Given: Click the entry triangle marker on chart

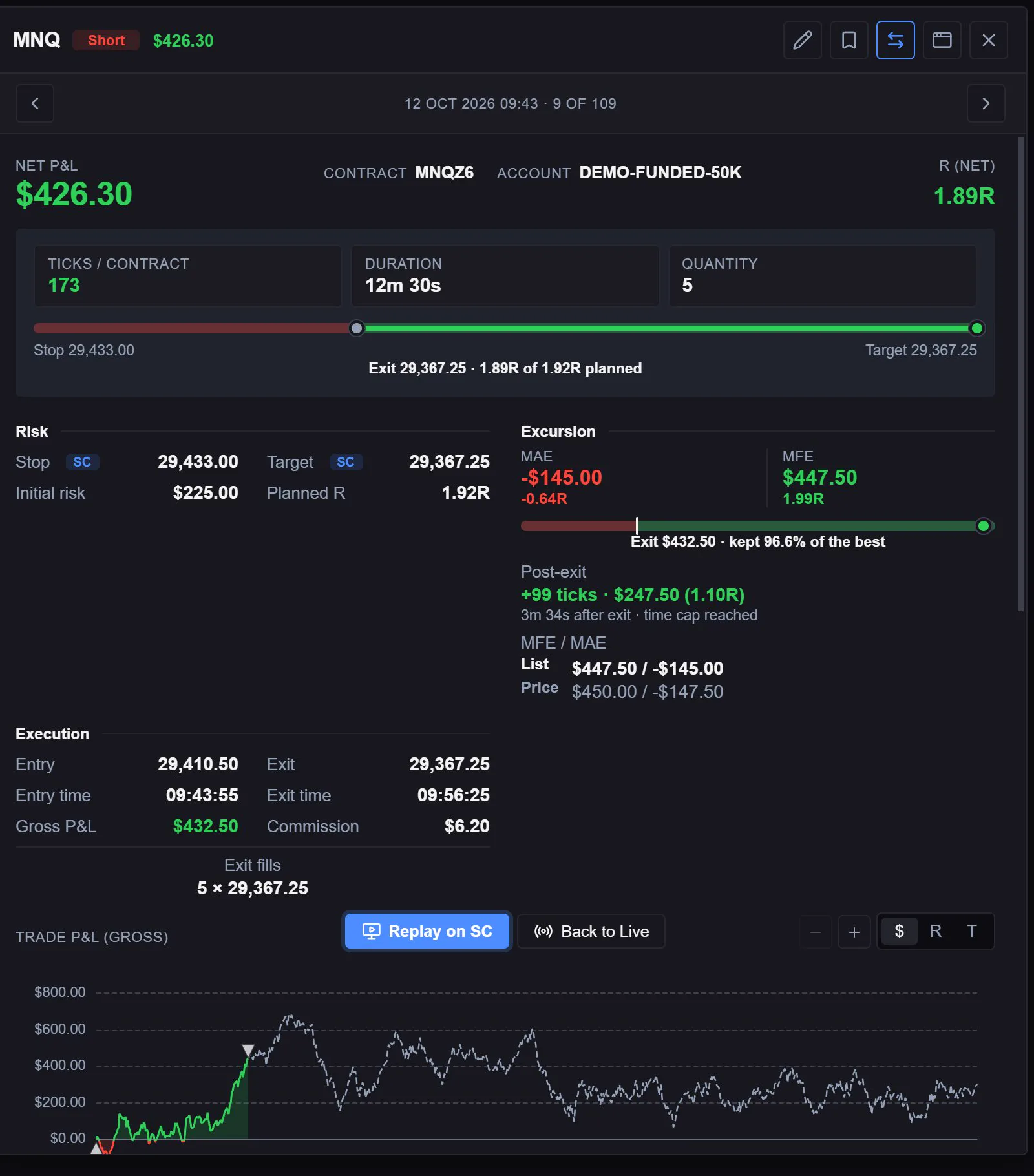Looking at the screenshot, I should pyautogui.click(x=96, y=1148).
